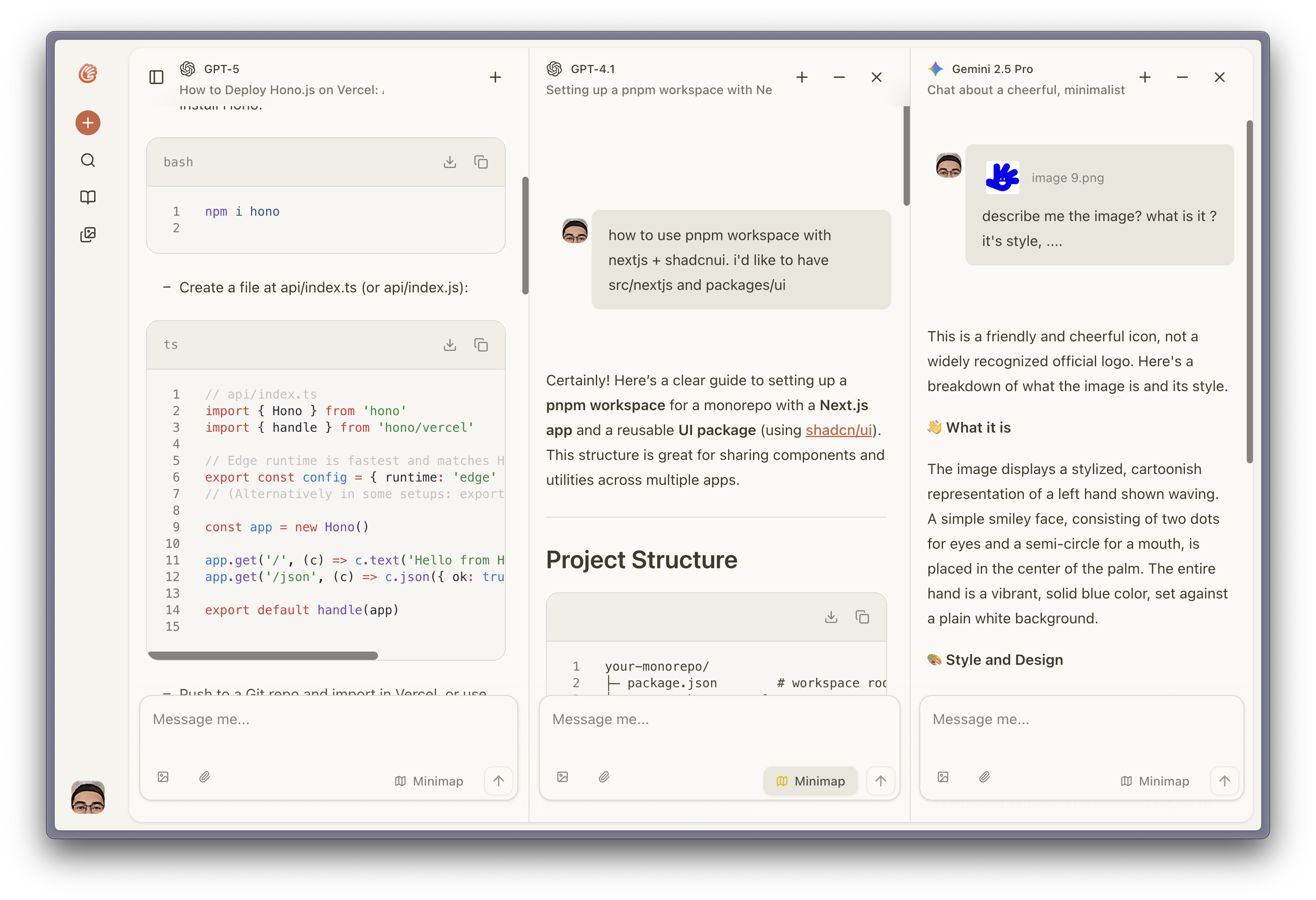This screenshot has height=900, width=1316.
Task: Select the 'Setting up a pnpm workspace' chat title
Action: coord(658,90)
